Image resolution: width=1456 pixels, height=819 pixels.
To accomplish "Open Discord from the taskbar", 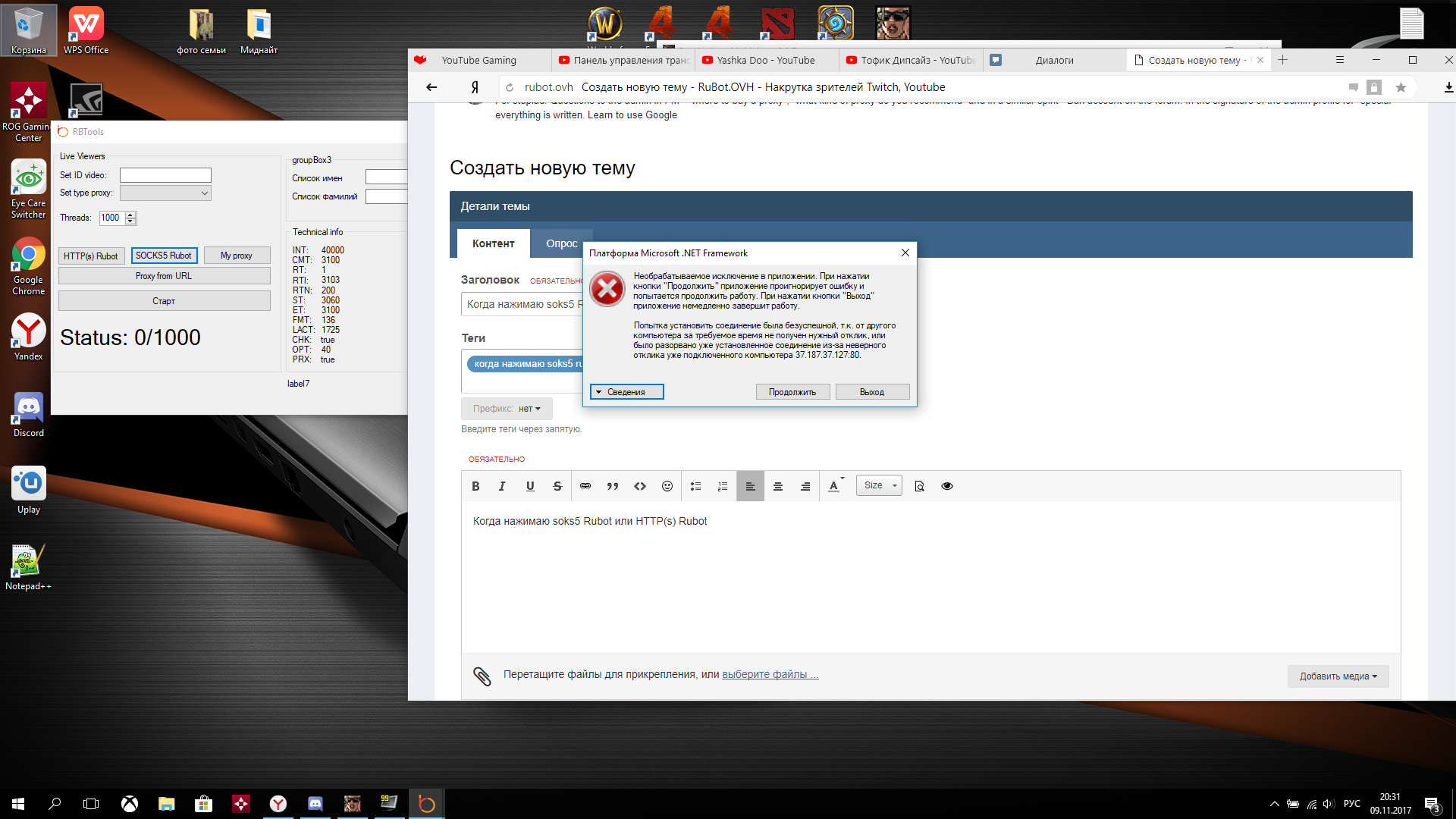I will pyautogui.click(x=315, y=804).
